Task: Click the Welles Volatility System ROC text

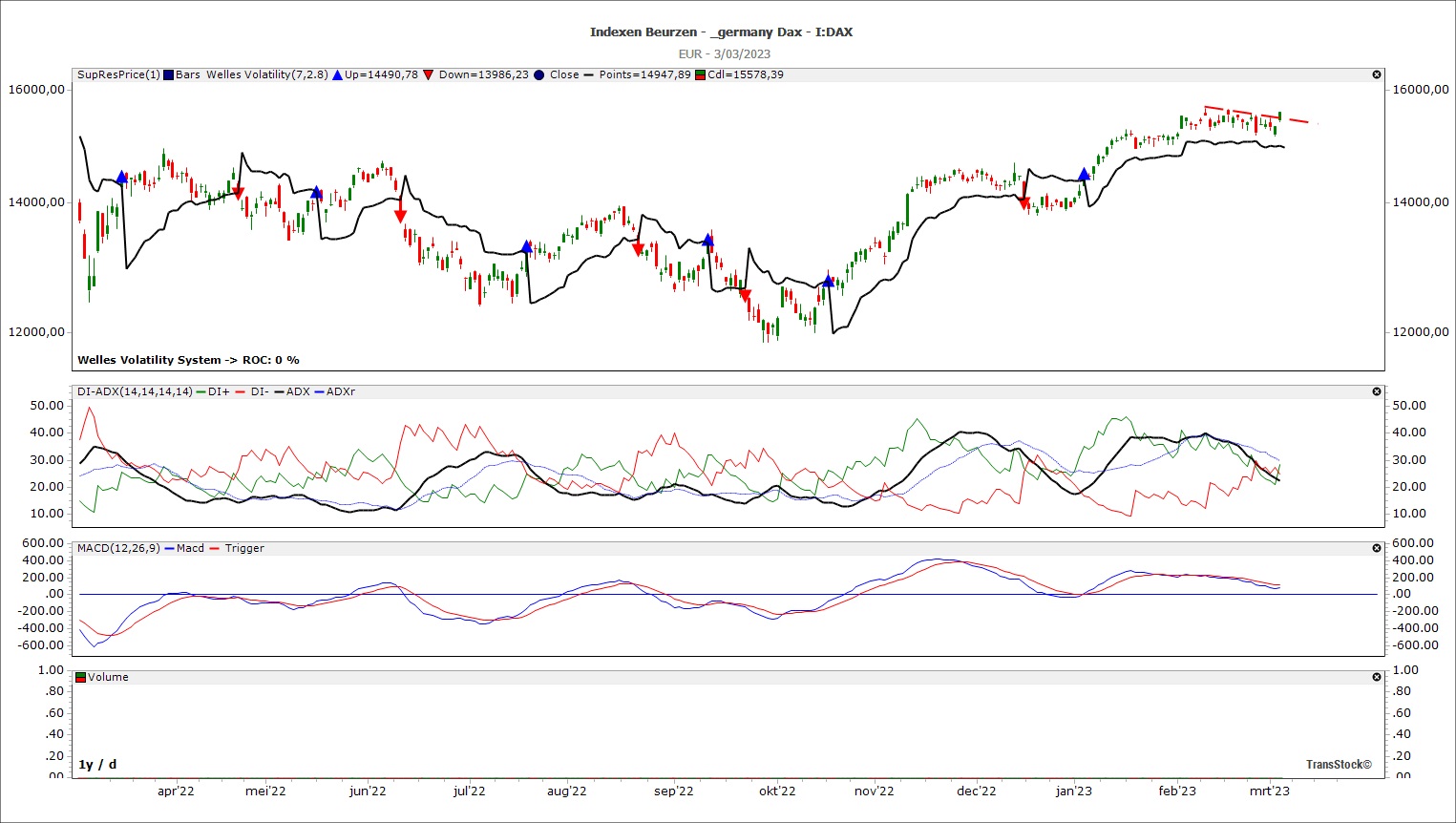Action: click(188, 360)
